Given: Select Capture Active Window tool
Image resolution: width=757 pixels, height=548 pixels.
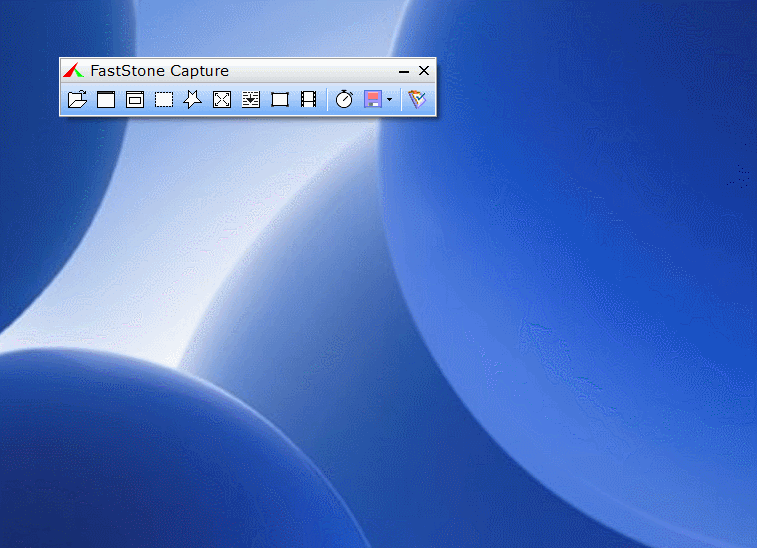Looking at the screenshot, I should click(106, 99).
